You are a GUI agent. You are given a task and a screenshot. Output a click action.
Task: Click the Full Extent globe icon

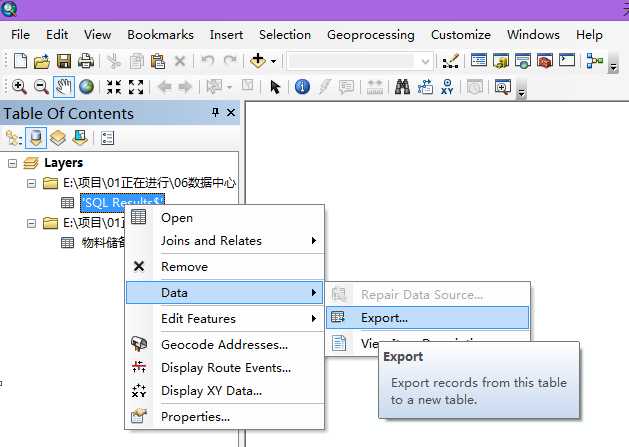pyautogui.click(x=86, y=87)
